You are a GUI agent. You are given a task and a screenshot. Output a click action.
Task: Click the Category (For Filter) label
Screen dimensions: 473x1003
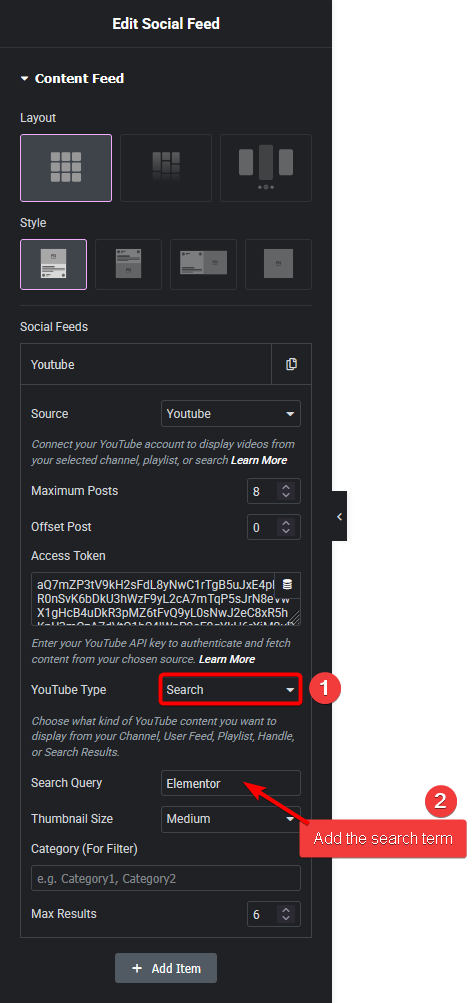tap(84, 849)
